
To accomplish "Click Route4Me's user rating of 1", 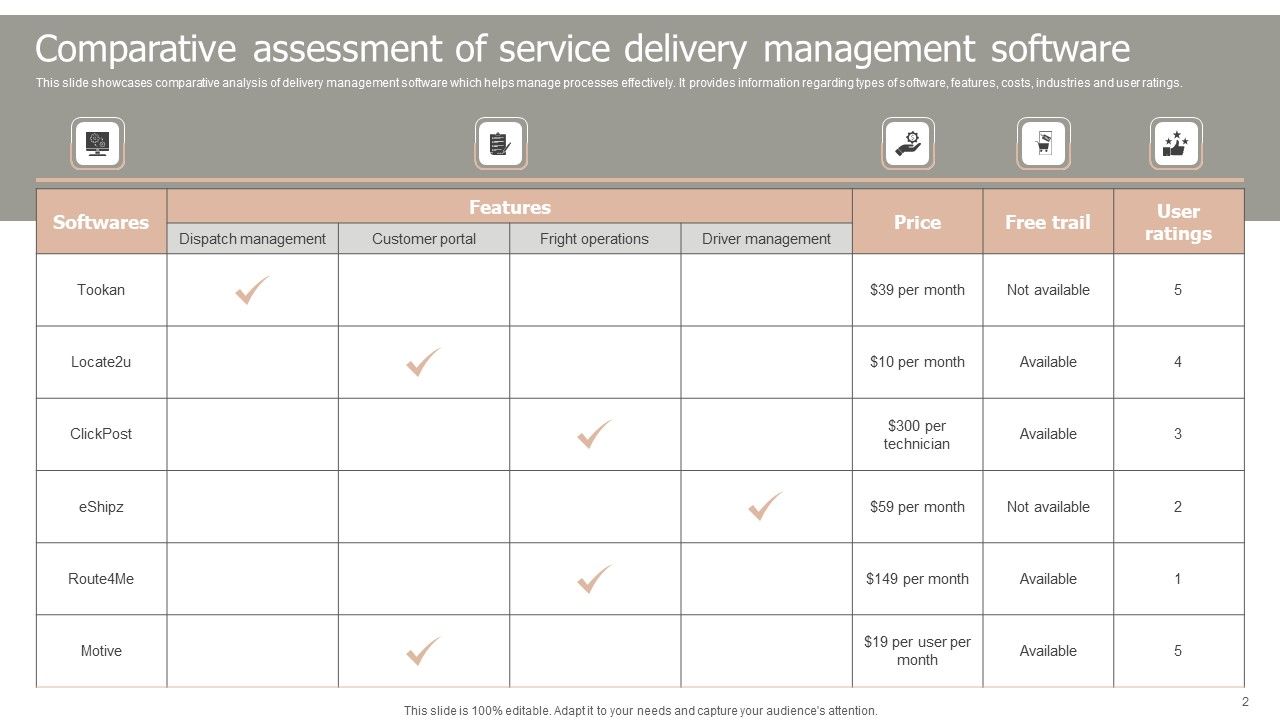I will tap(1178, 579).
